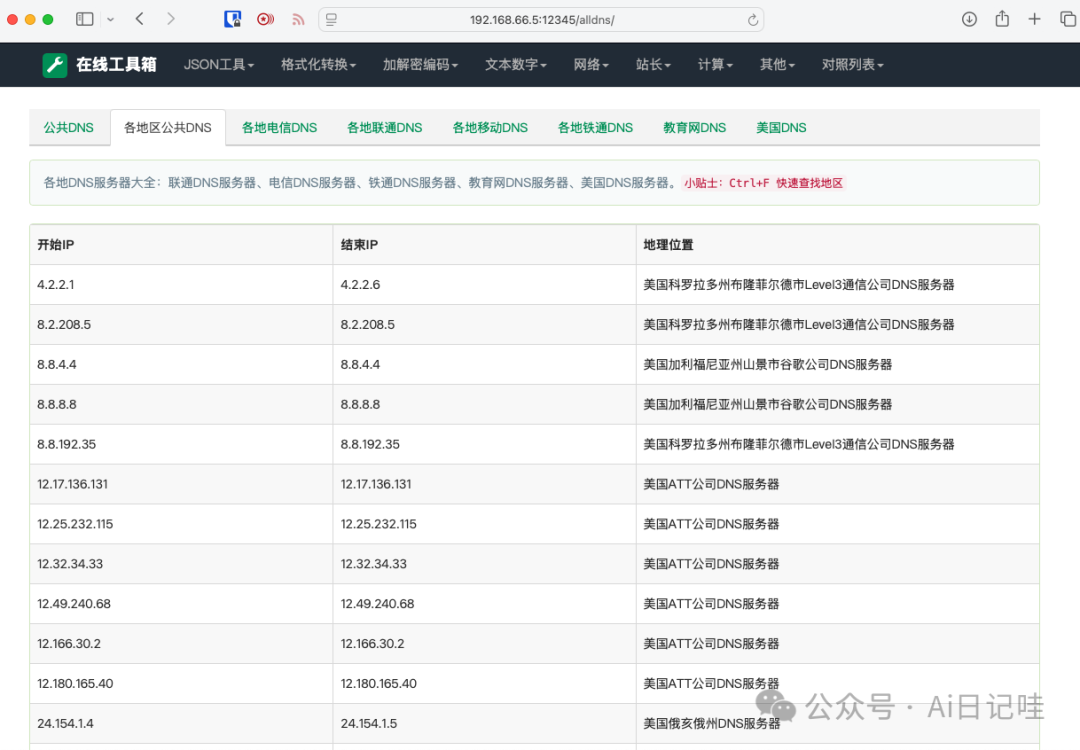
Task: Switch to the 美国DNS tab
Action: (782, 127)
